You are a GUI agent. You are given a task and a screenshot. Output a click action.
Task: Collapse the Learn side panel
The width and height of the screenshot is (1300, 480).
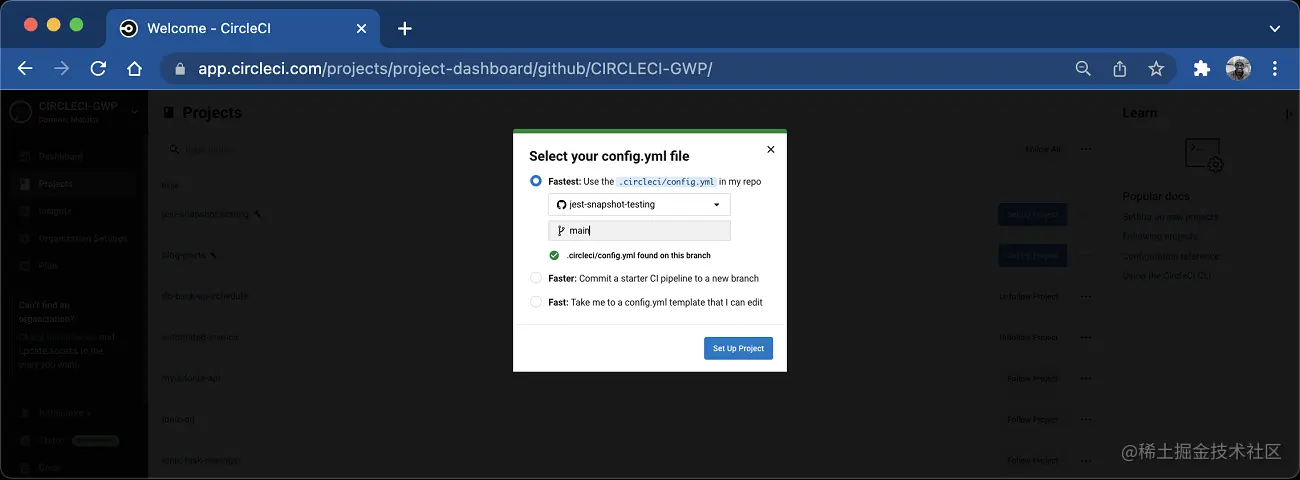(x=1289, y=113)
